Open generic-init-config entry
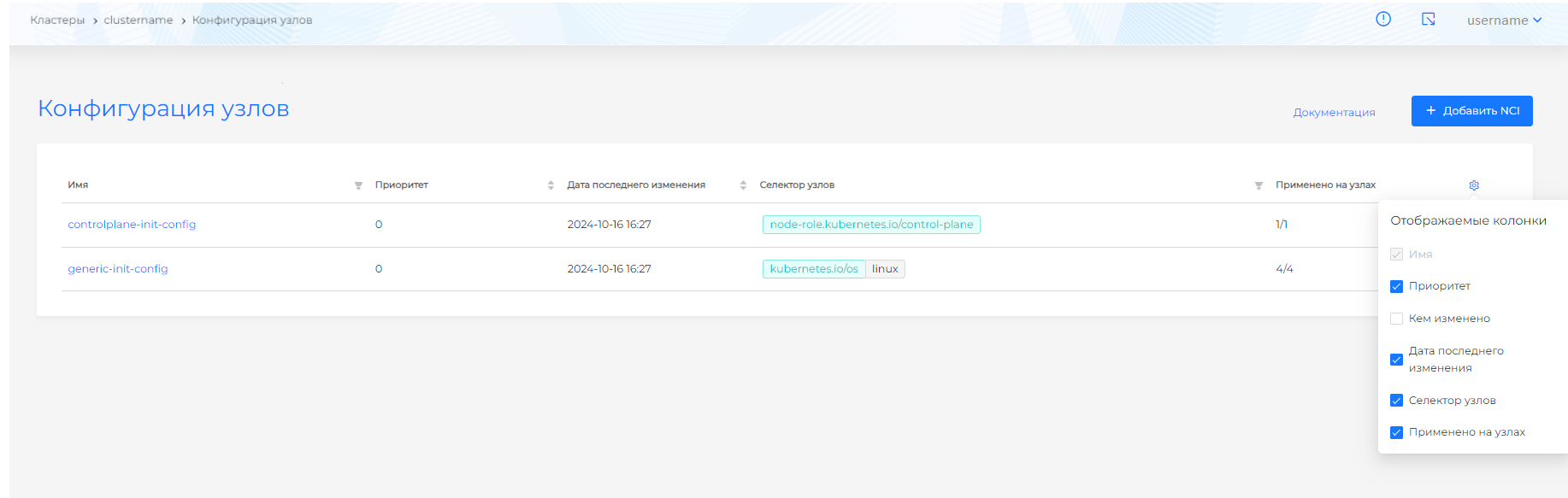Screen dimensions: 1568x498 tap(118, 269)
